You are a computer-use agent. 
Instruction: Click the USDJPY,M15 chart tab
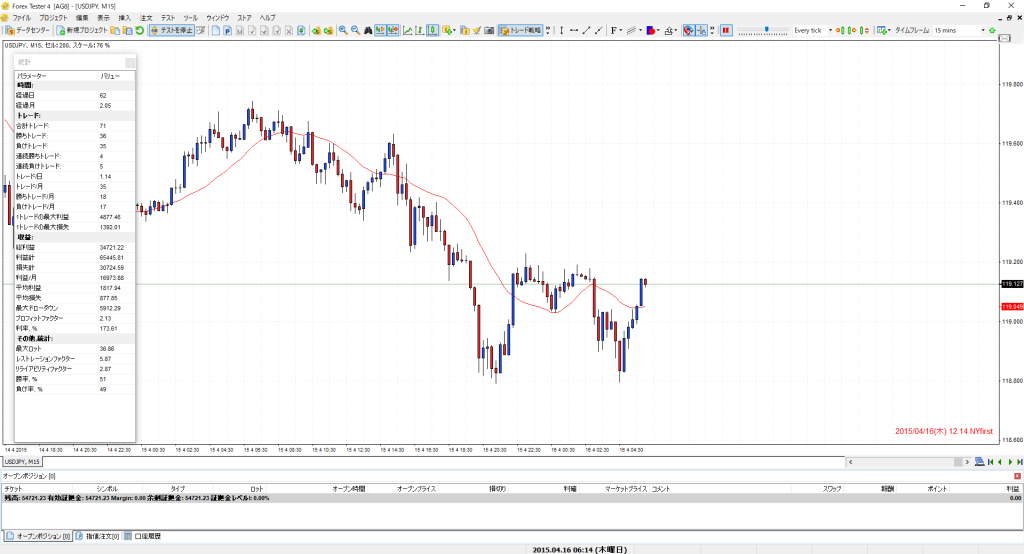pos(22,462)
